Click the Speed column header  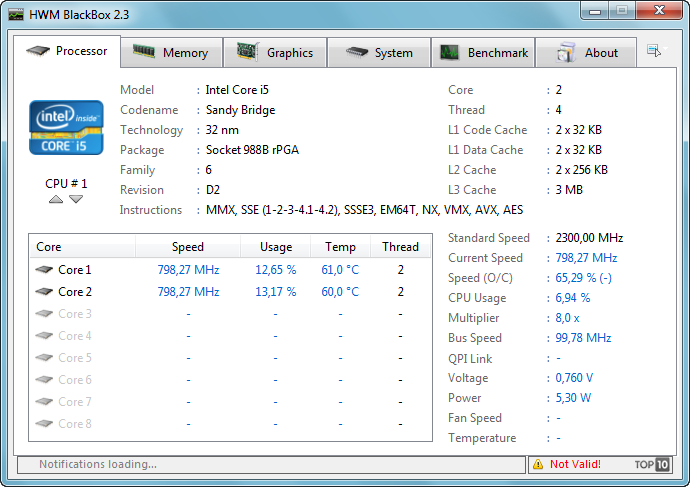(188, 246)
